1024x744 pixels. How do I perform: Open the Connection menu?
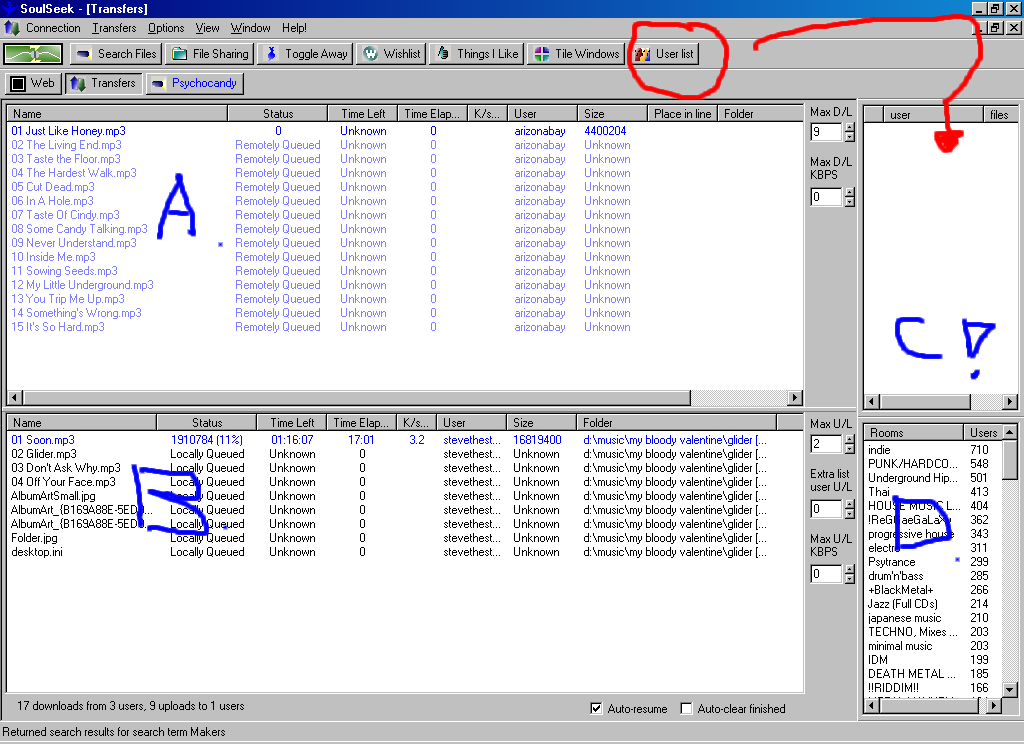click(x=53, y=28)
